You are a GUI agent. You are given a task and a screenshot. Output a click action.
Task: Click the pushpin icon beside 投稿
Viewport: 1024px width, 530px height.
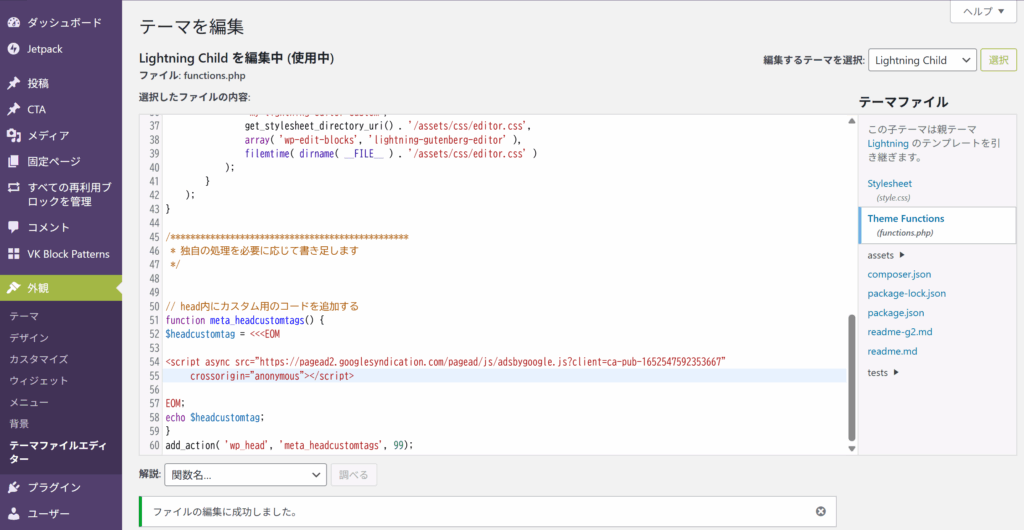pyautogui.click(x=14, y=84)
